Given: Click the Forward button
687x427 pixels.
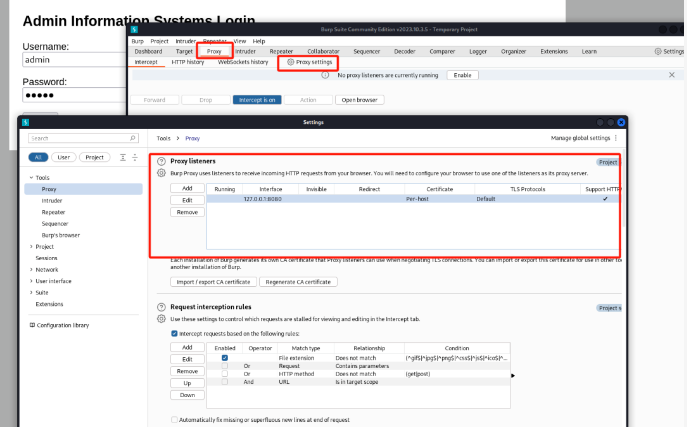Looking at the screenshot, I should 154,100.
